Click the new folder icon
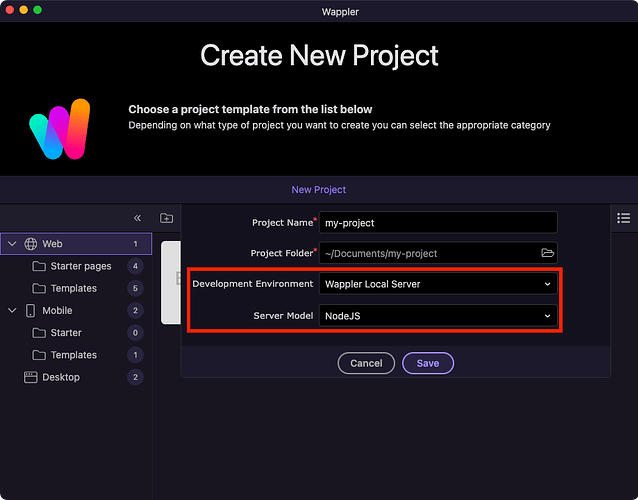 167,218
